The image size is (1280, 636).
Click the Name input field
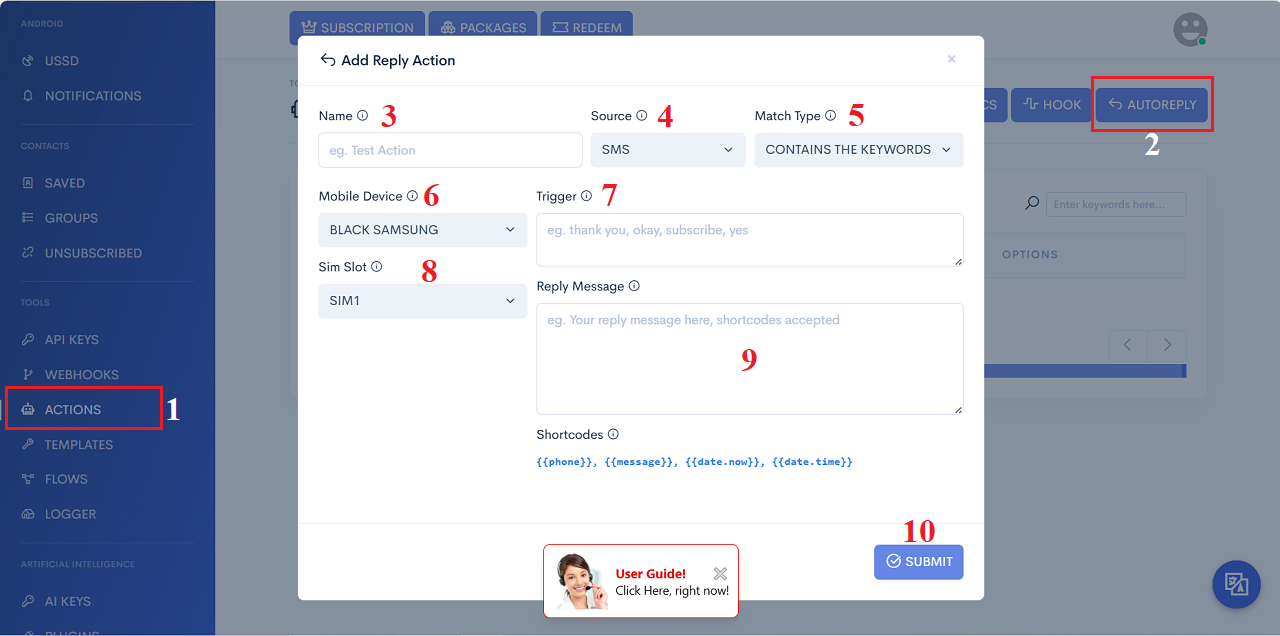point(450,150)
